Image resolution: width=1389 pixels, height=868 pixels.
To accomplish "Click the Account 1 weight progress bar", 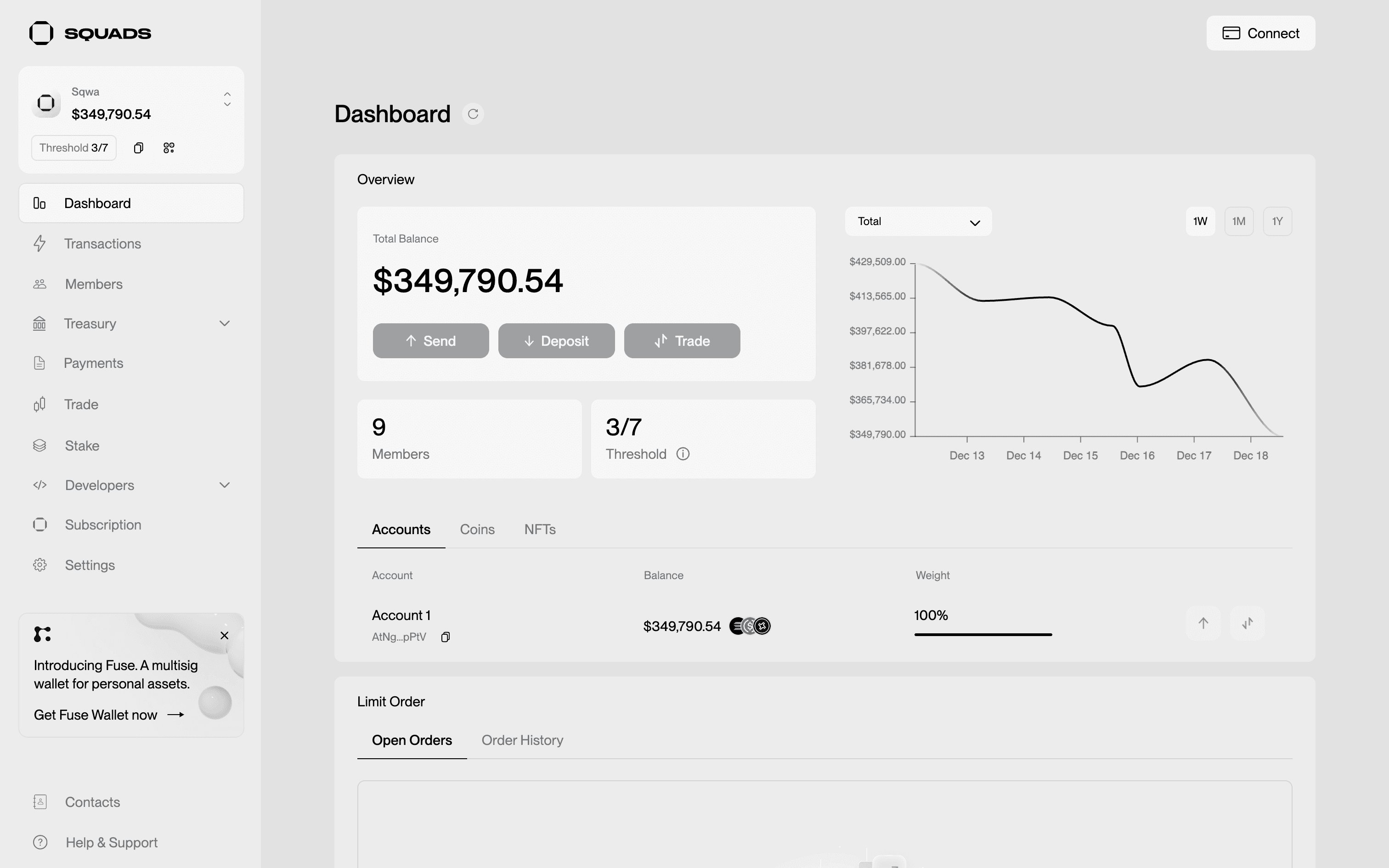I will (x=982, y=634).
